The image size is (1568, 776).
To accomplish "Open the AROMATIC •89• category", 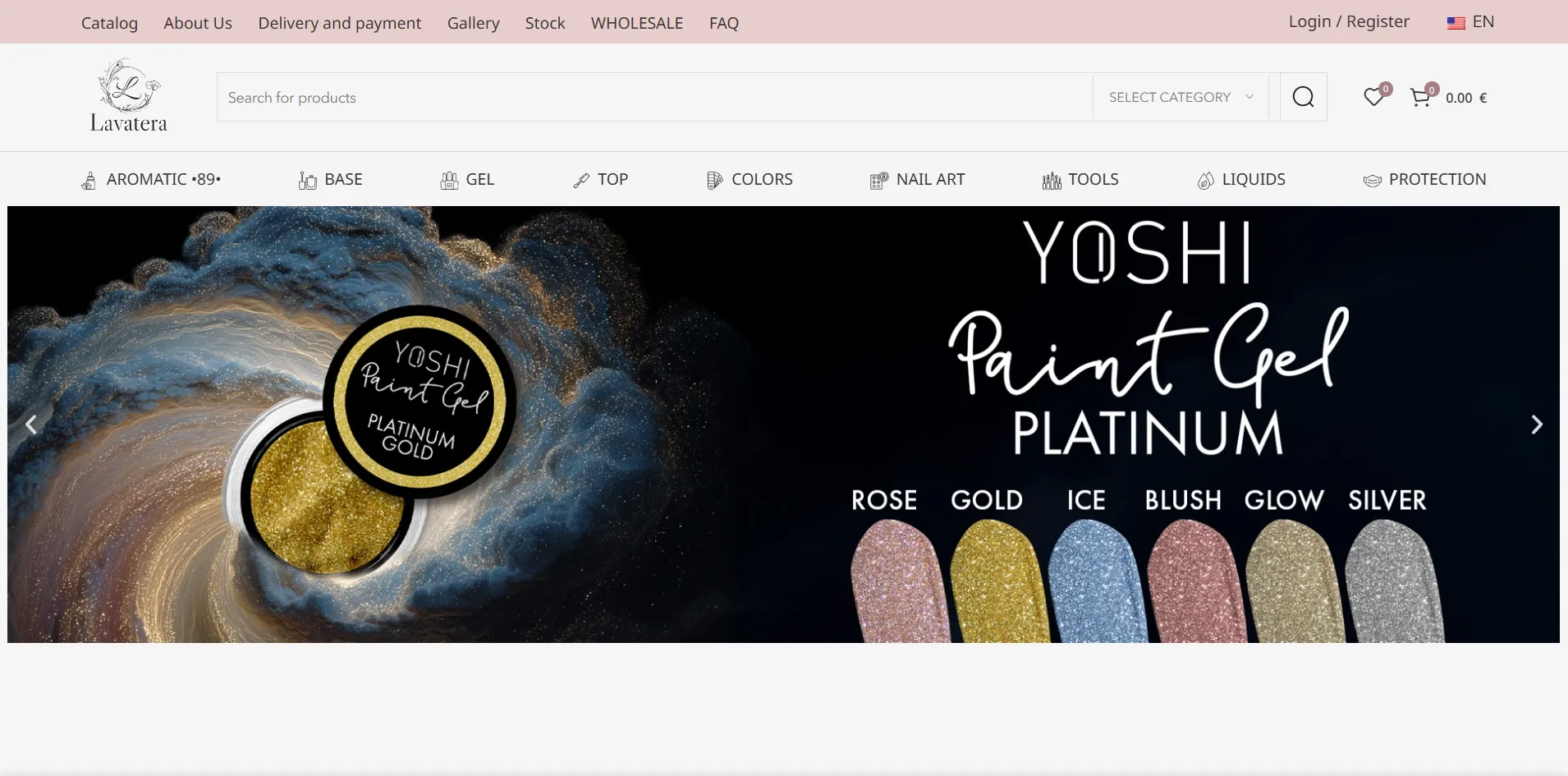I will pyautogui.click(x=163, y=179).
